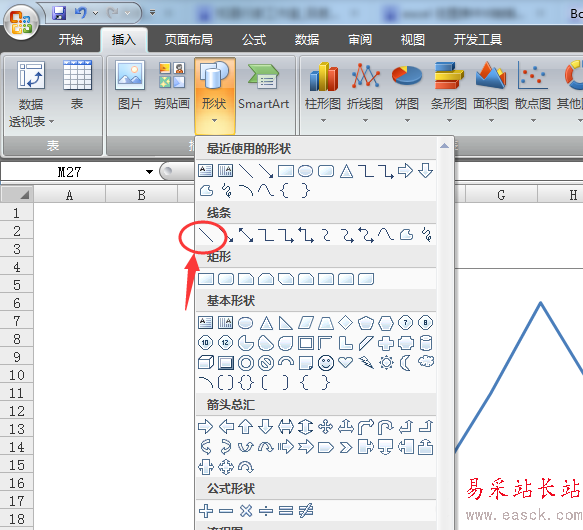Open the 面积图 area chart dropdown
The image size is (583, 530).
click(x=491, y=93)
